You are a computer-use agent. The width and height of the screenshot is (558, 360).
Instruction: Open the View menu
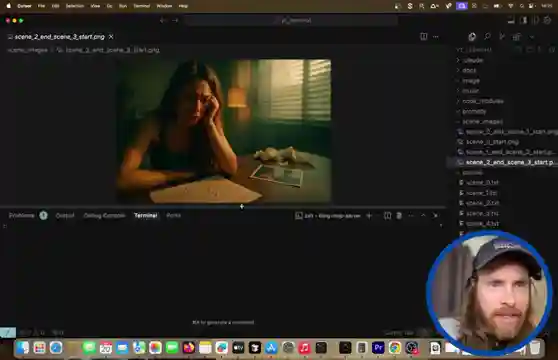pos(95,6)
